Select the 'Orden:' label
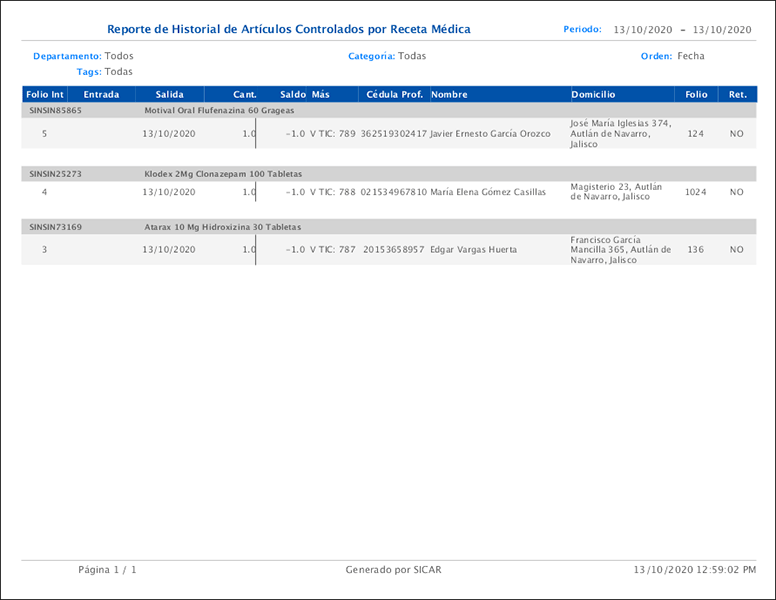This screenshot has height=600, width=776. point(656,56)
